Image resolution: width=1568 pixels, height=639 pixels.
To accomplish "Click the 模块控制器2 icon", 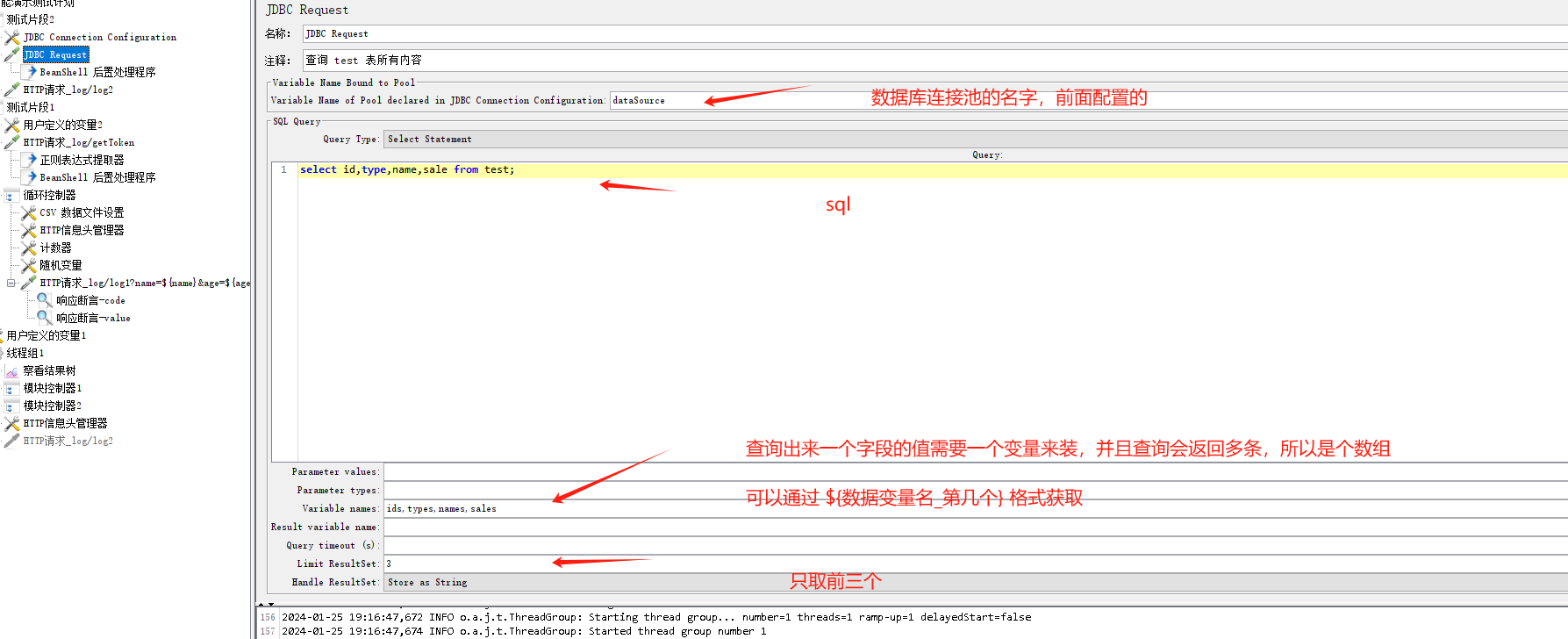I will pos(12,406).
